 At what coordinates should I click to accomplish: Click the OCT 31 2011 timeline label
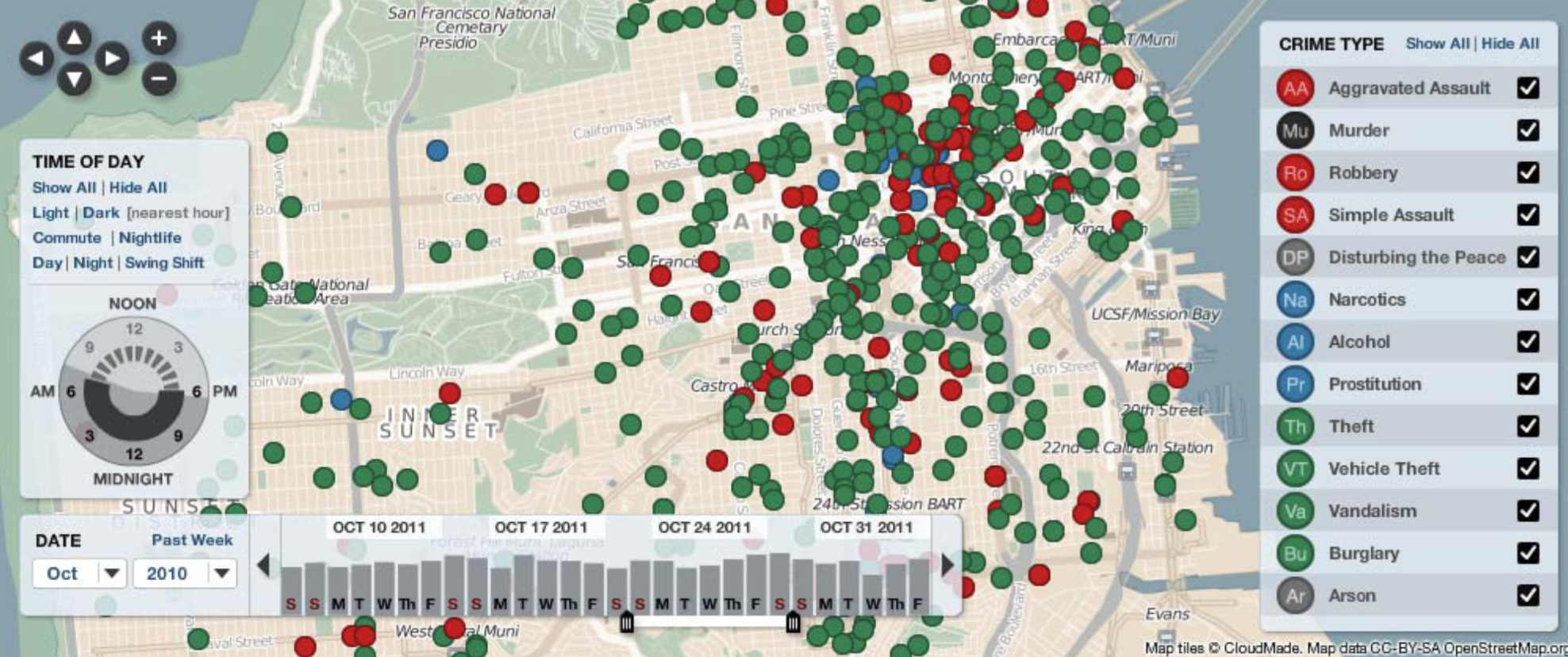[x=866, y=528]
